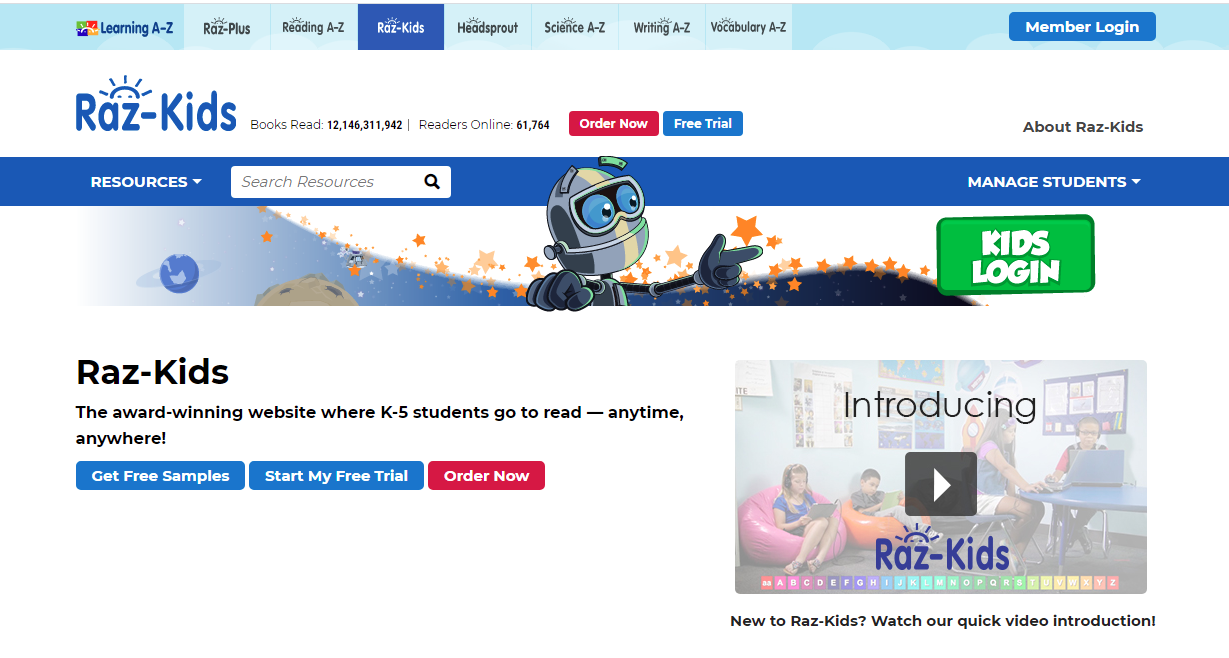Click the Member Login button
The width and height of the screenshot is (1229, 658).
tap(1082, 27)
